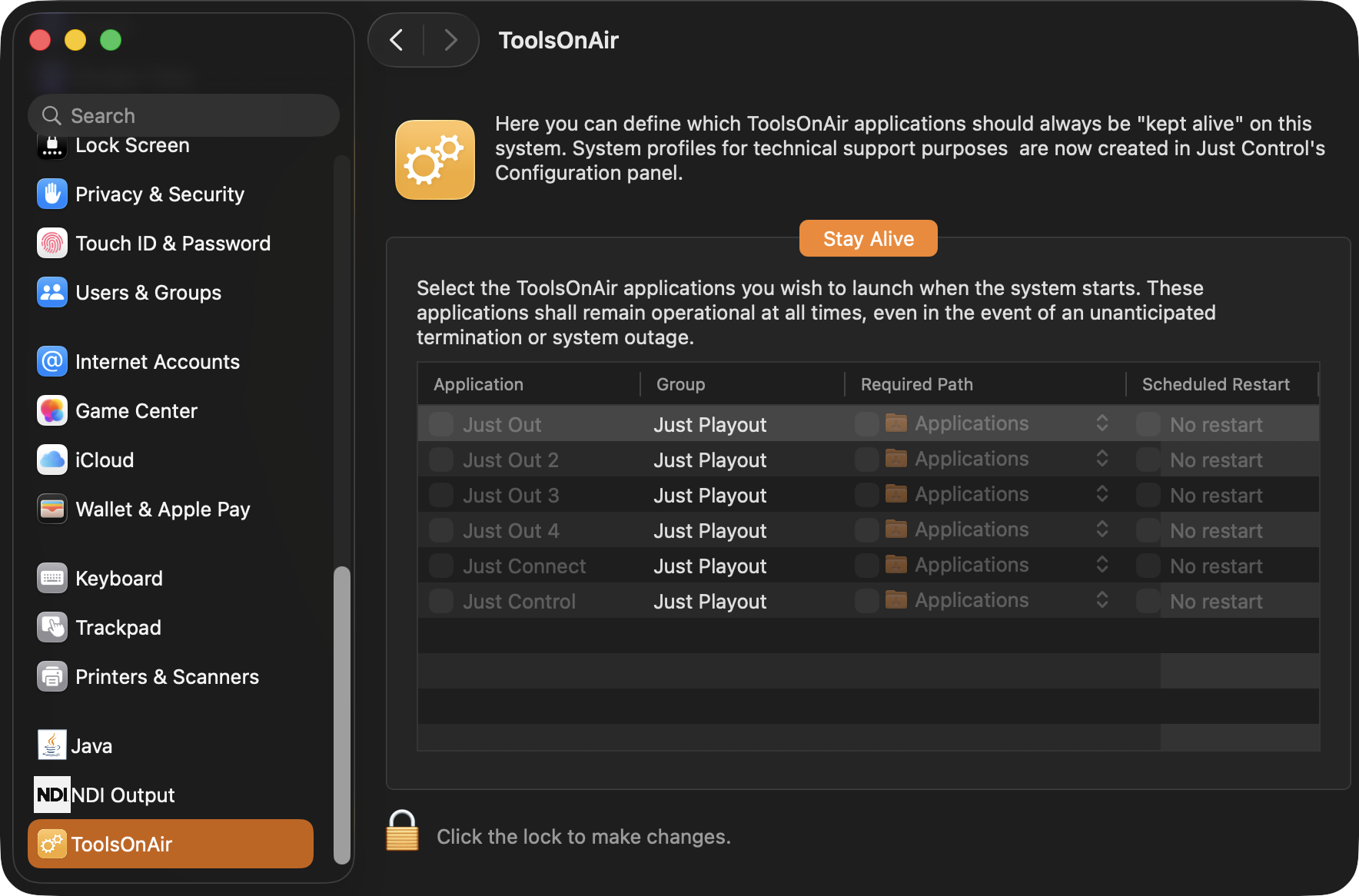Click 'Click the lock to make changes.' text
This screenshot has width=1359, height=896.
[x=583, y=836]
